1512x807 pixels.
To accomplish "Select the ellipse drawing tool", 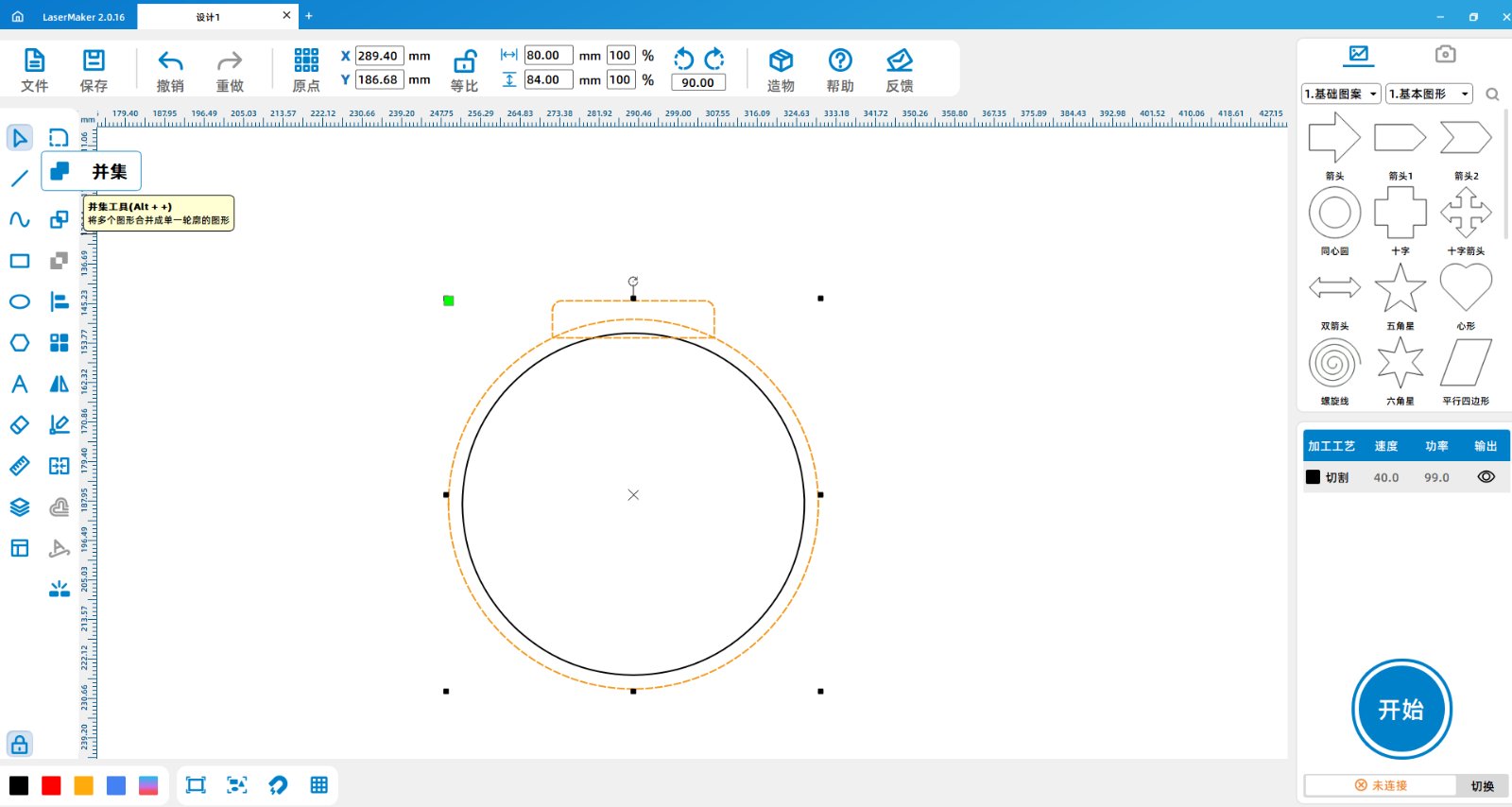I will point(19,301).
